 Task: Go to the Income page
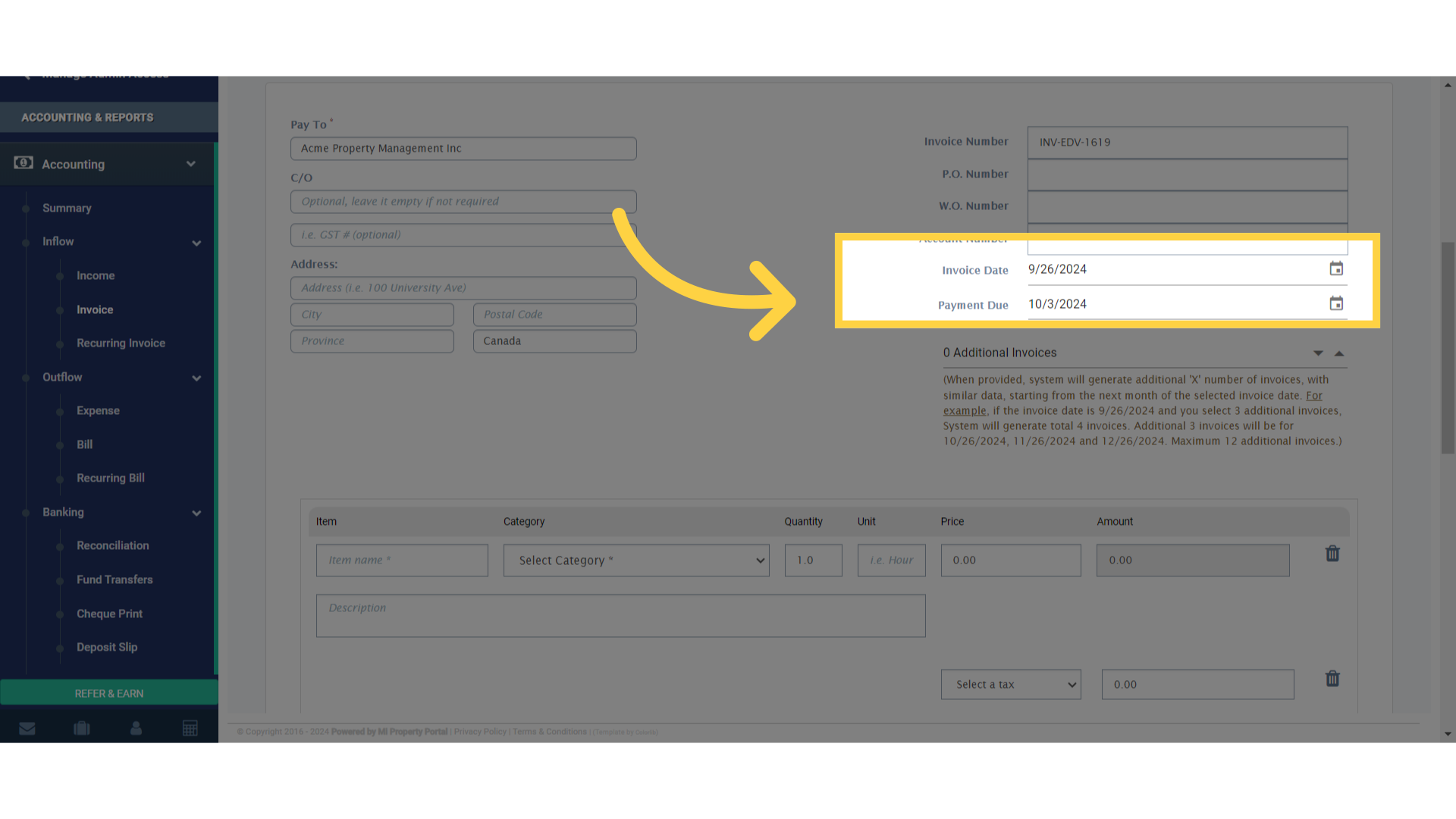pyautogui.click(x=96, y=276)
